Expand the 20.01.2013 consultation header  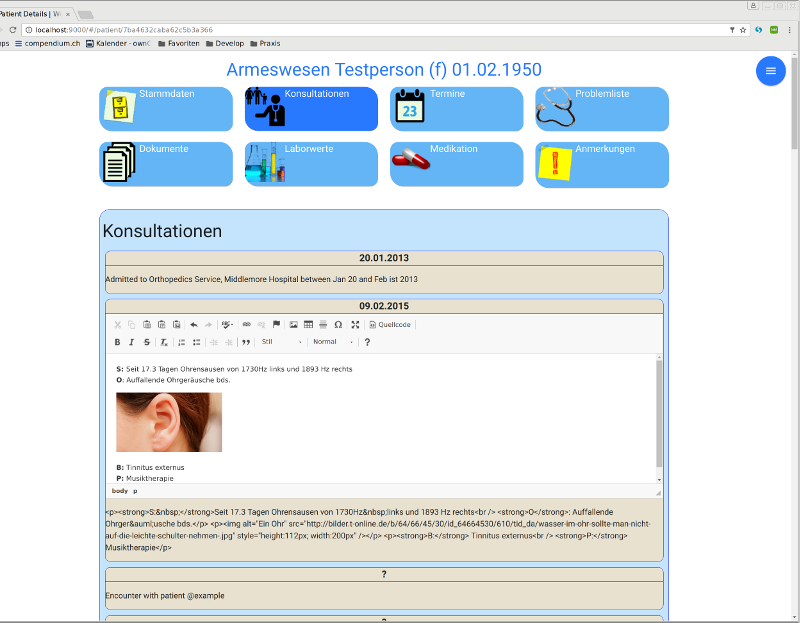pos(384,258)
